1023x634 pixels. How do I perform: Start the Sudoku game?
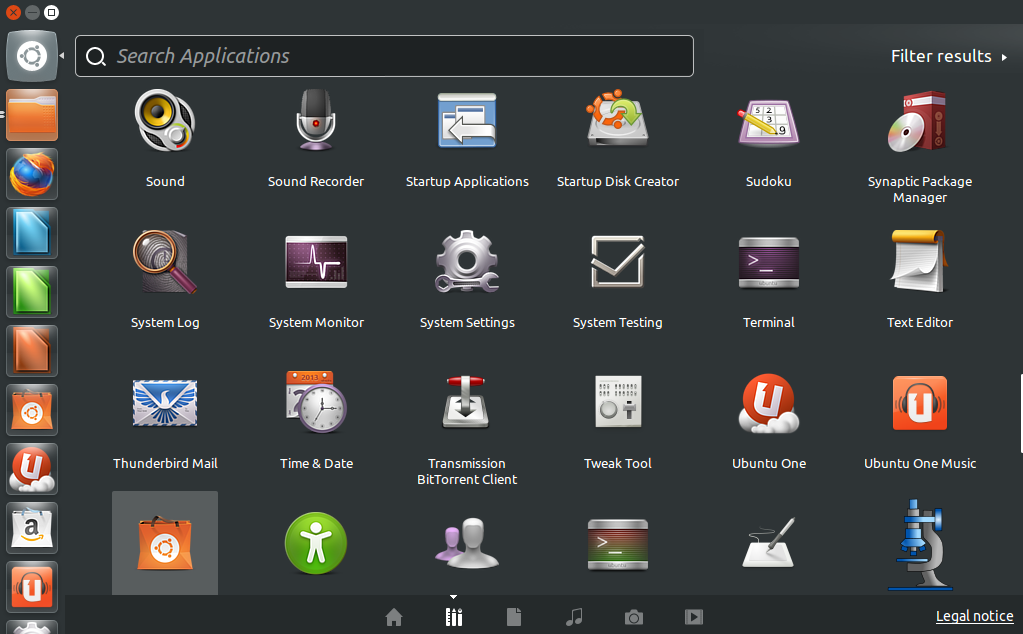coord(769,121)
